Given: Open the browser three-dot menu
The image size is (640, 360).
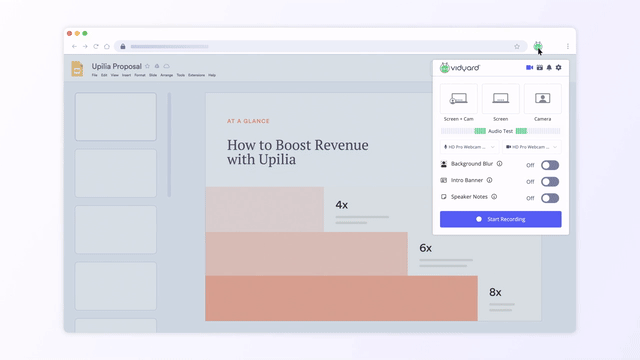Looking at the screenshot, I should point(568,47).
